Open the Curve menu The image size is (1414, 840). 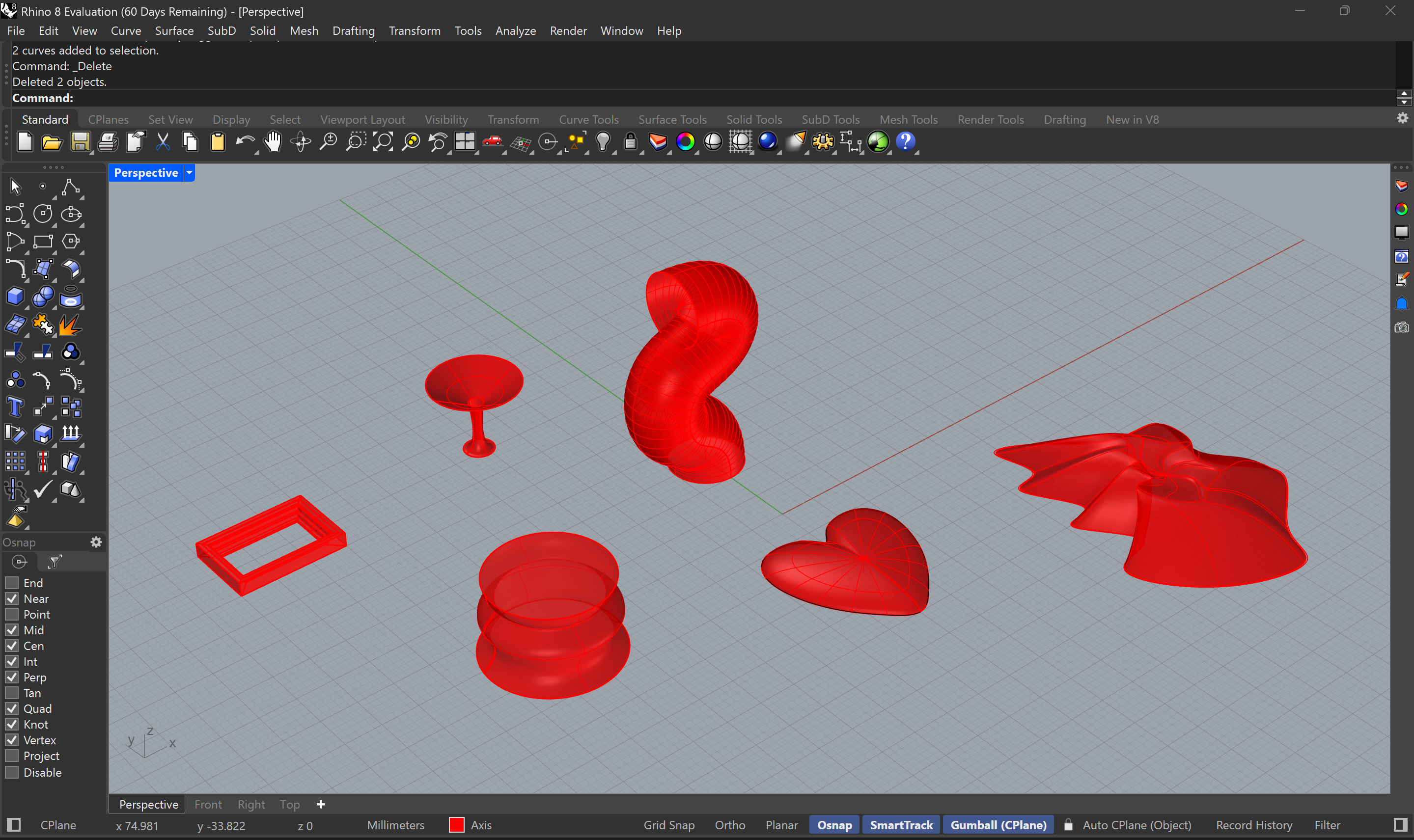tap(126, 30)
